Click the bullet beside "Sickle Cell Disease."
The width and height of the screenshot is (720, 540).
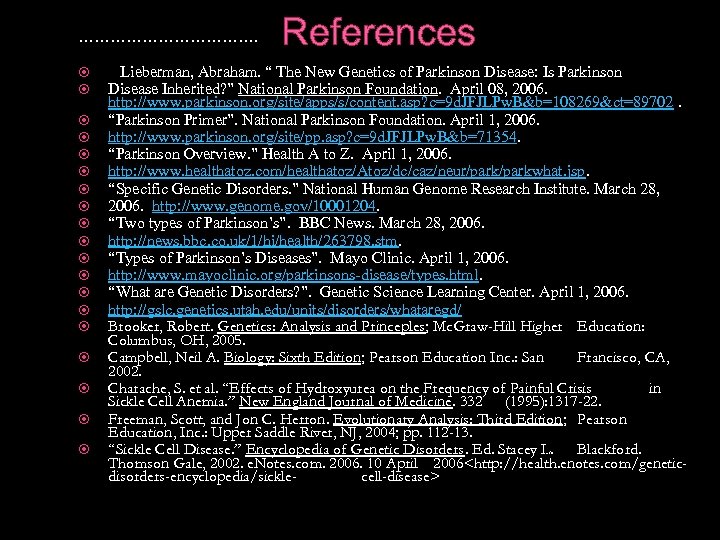coord(84,449)
